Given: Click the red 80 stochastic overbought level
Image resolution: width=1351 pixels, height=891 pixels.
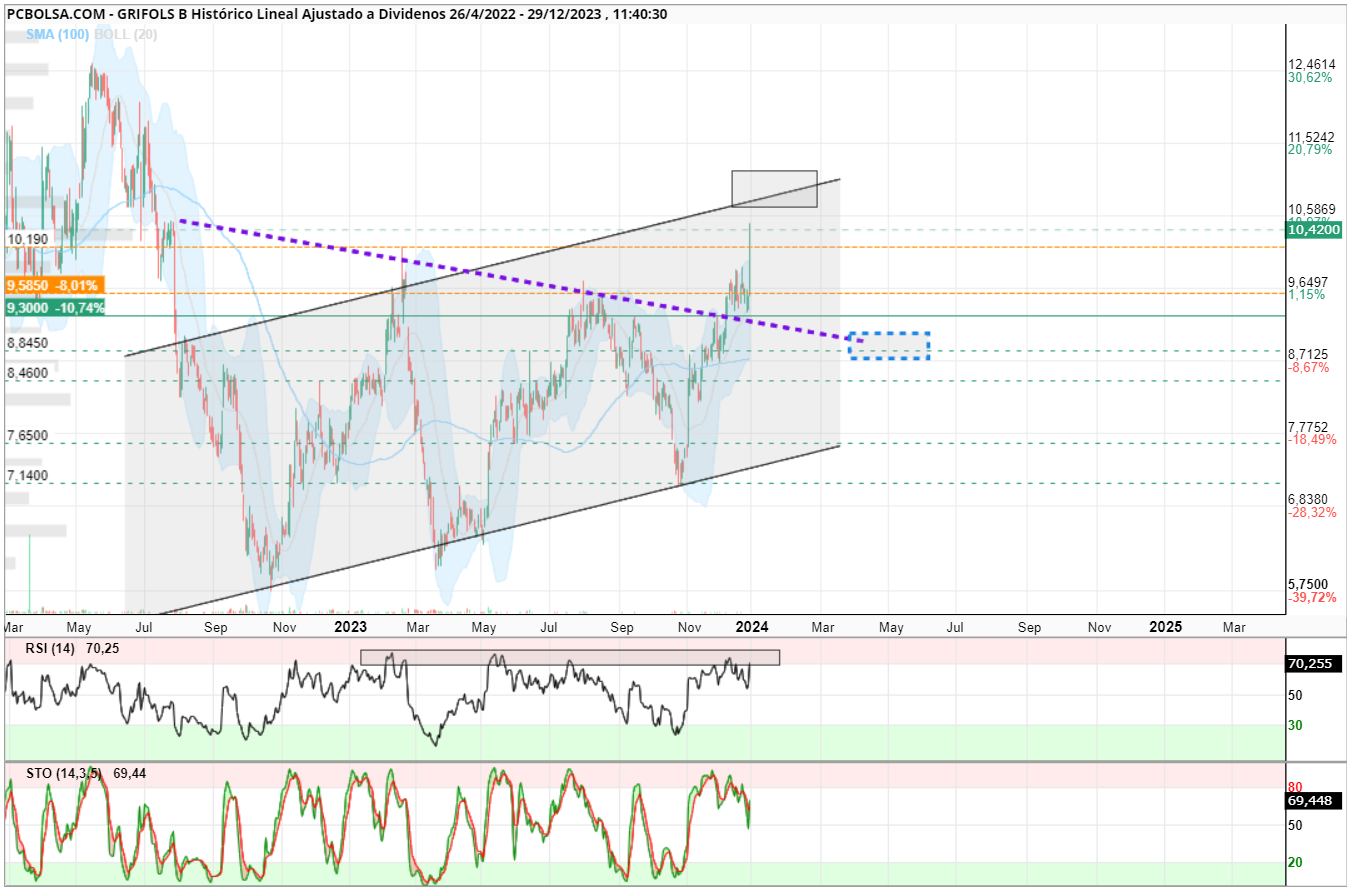Looking at the screenshot, I should tap(1294, 787).
